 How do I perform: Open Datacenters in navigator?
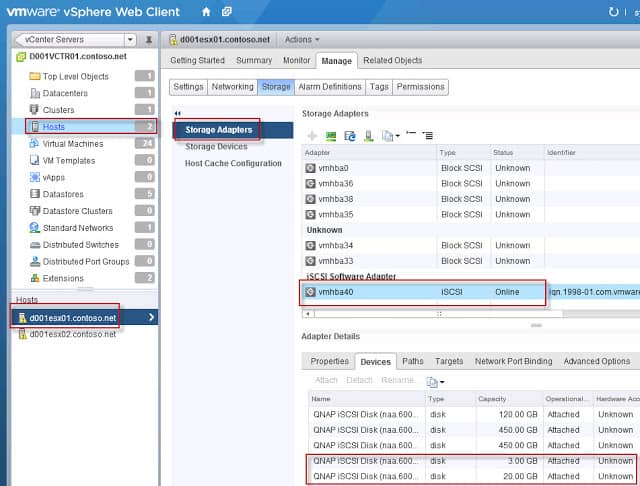point(65,93)
